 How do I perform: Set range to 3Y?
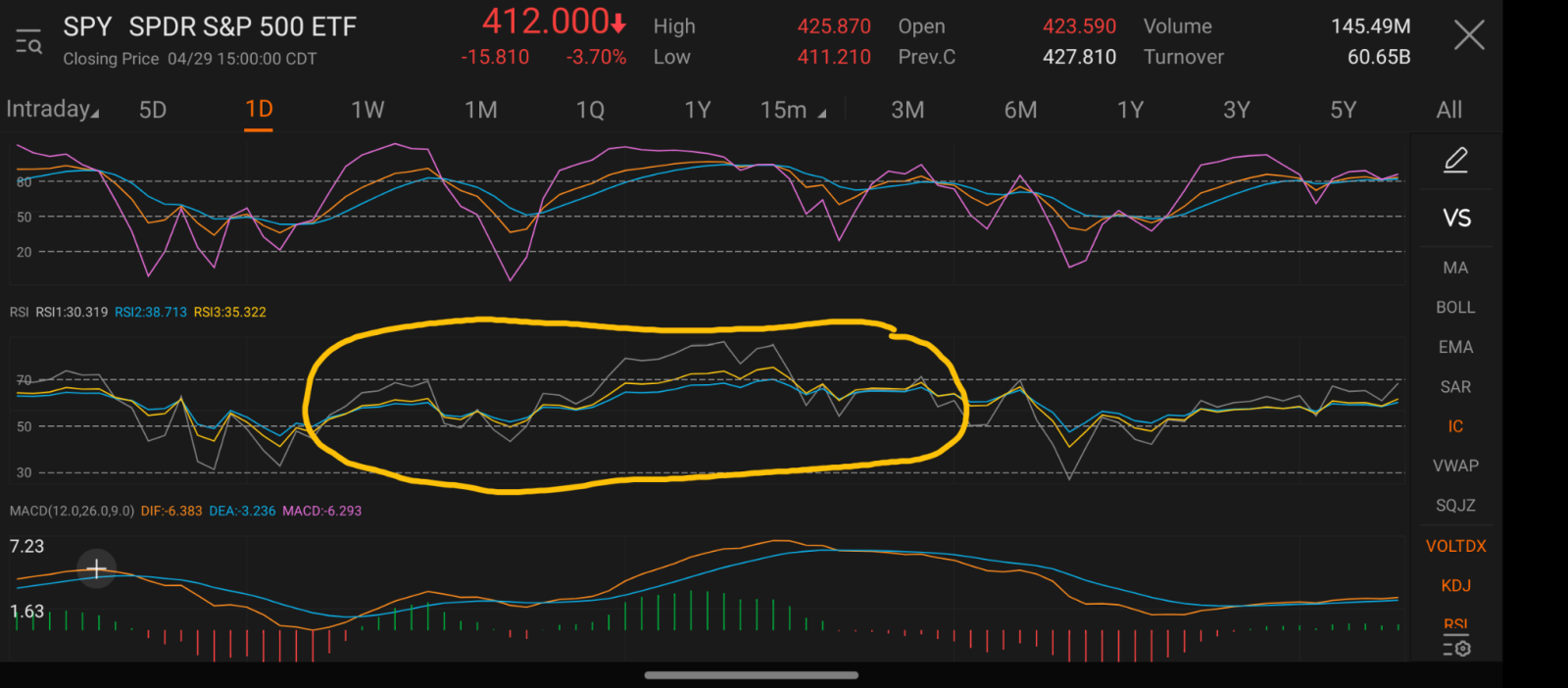click(1237, 110)
